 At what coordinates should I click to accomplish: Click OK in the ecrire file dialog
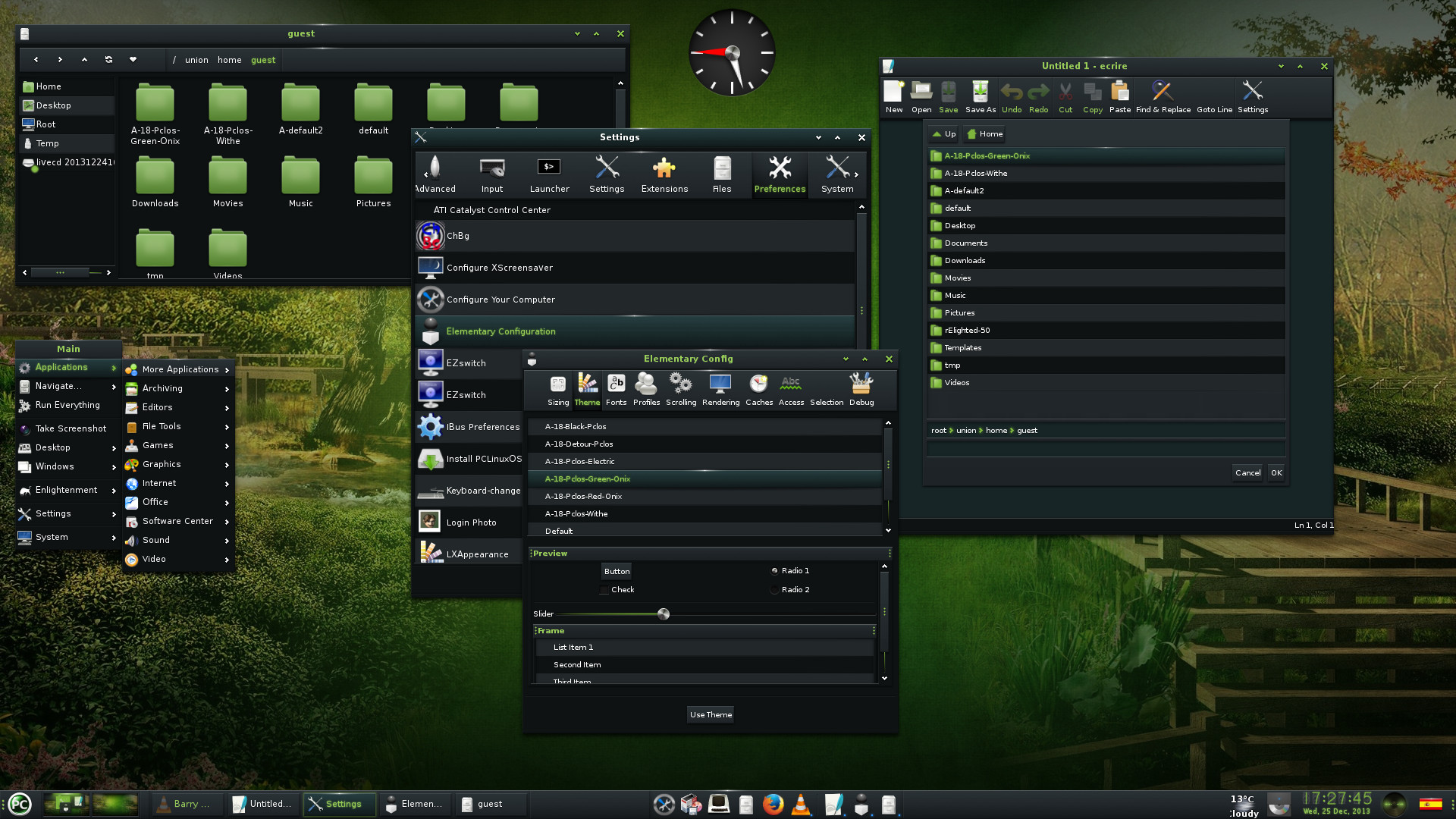[x=1276, y=472]
